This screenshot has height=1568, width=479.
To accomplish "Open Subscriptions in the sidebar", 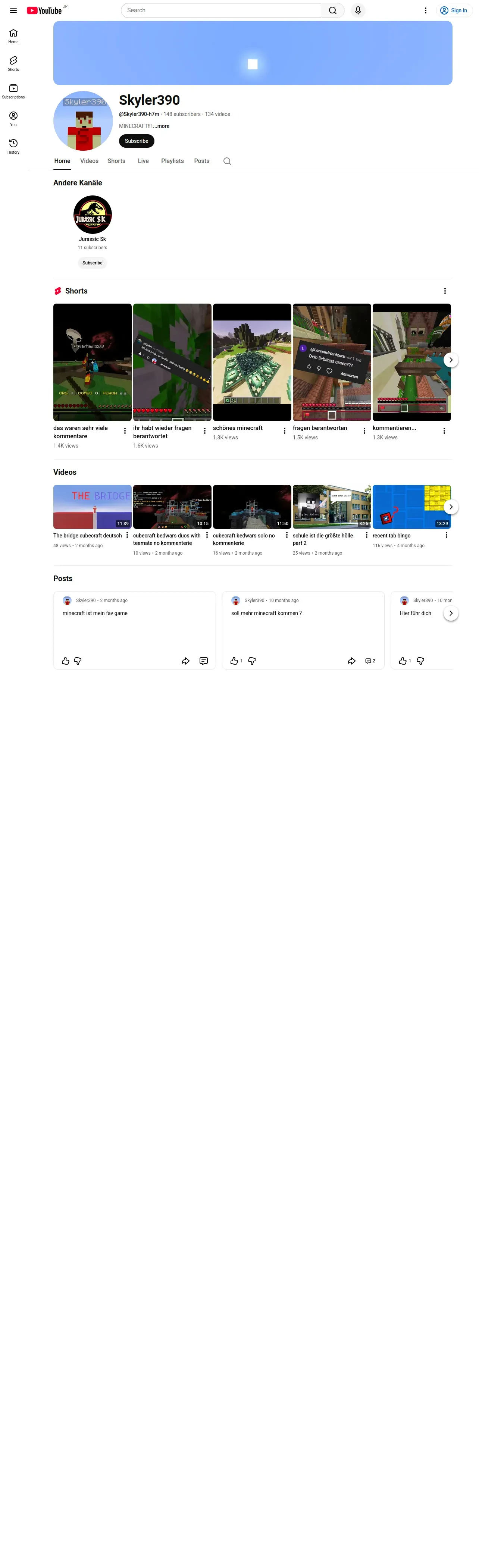I will point(13,91).
